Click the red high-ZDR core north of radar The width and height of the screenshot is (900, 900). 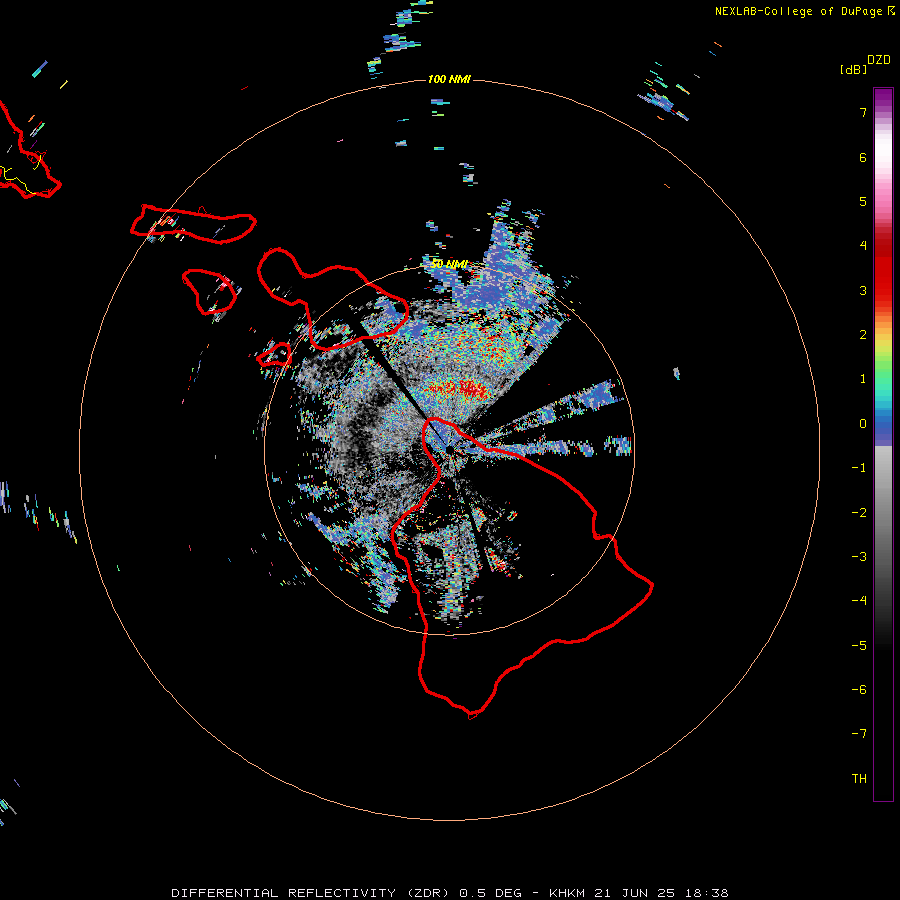coord(462,389)
